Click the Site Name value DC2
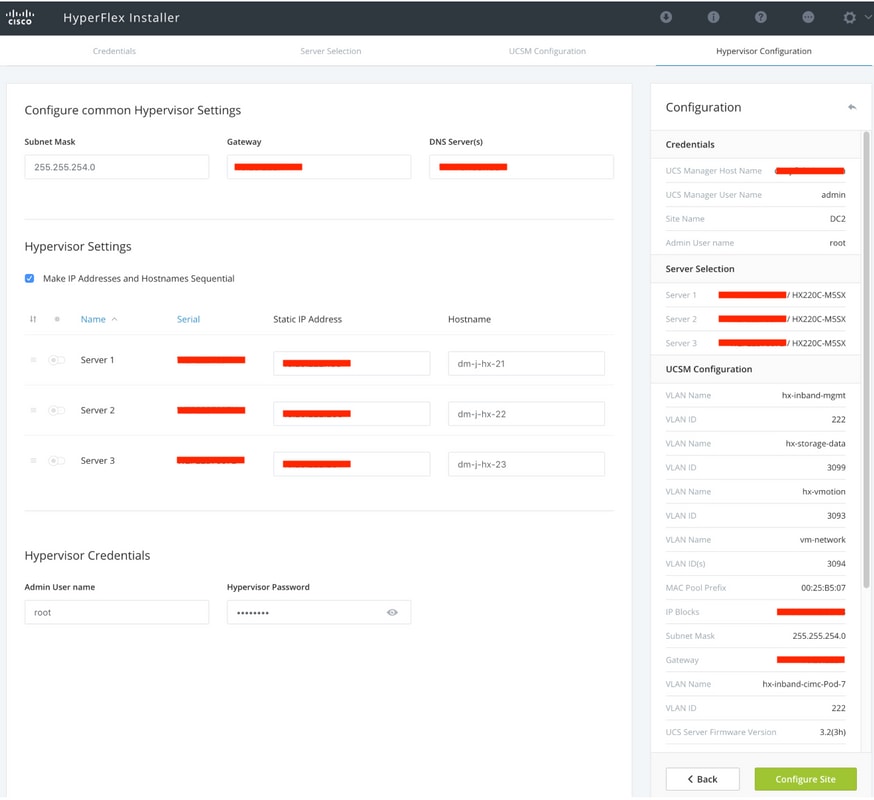Screen dimensions: 874x800 pos(837,219)
